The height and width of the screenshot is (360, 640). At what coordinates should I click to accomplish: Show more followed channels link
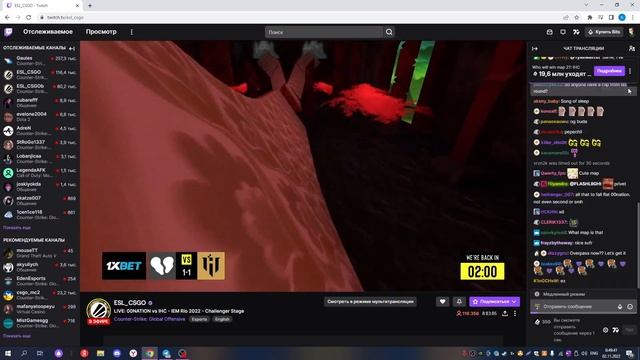click(17, 228)
